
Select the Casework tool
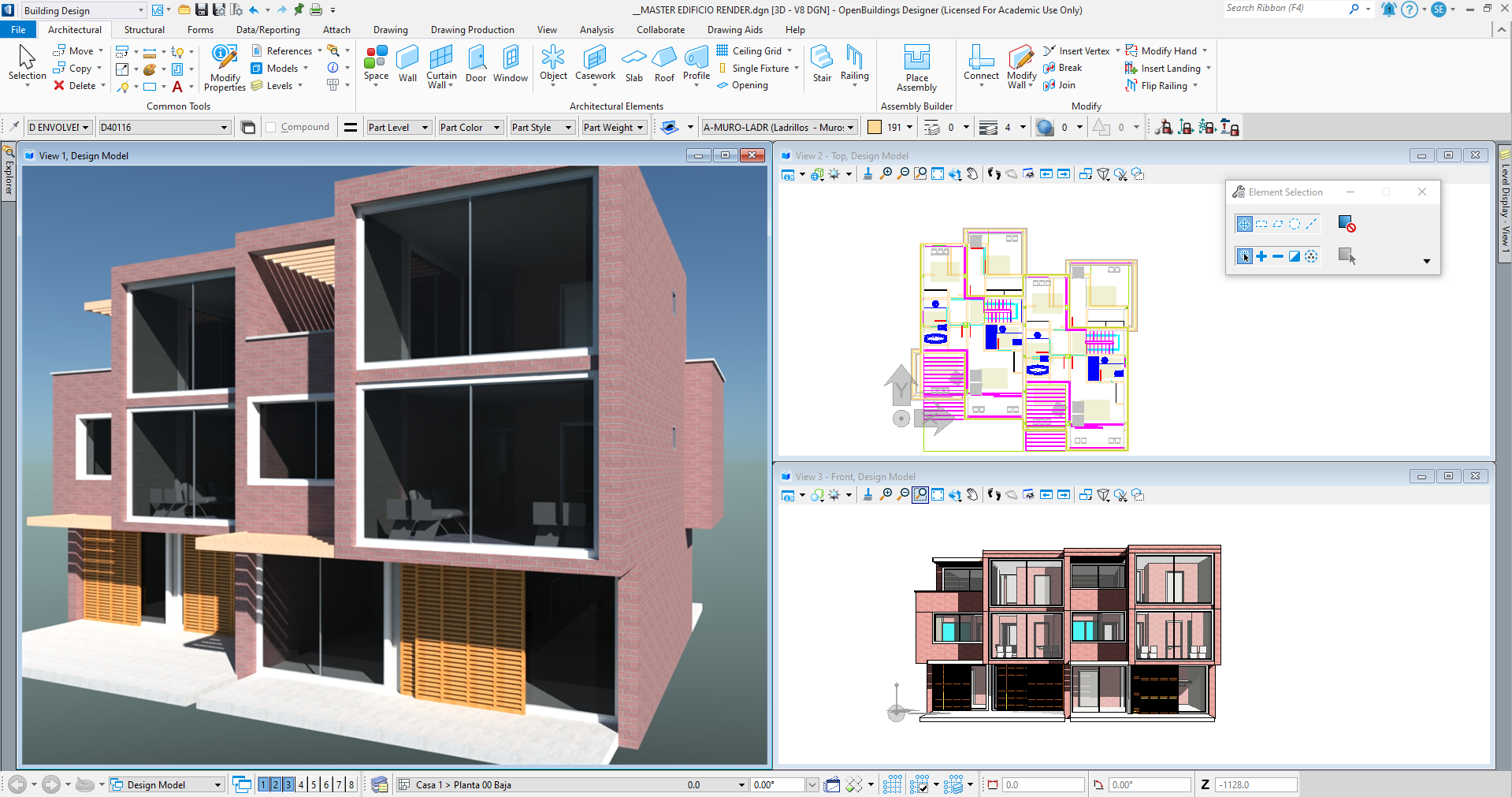(x=595, y=66)
